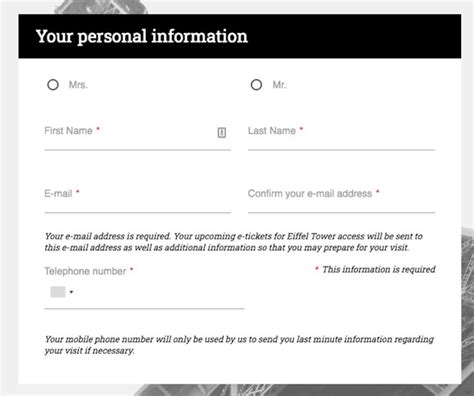Click the "First Name" placeholder label

click(68, 131)
